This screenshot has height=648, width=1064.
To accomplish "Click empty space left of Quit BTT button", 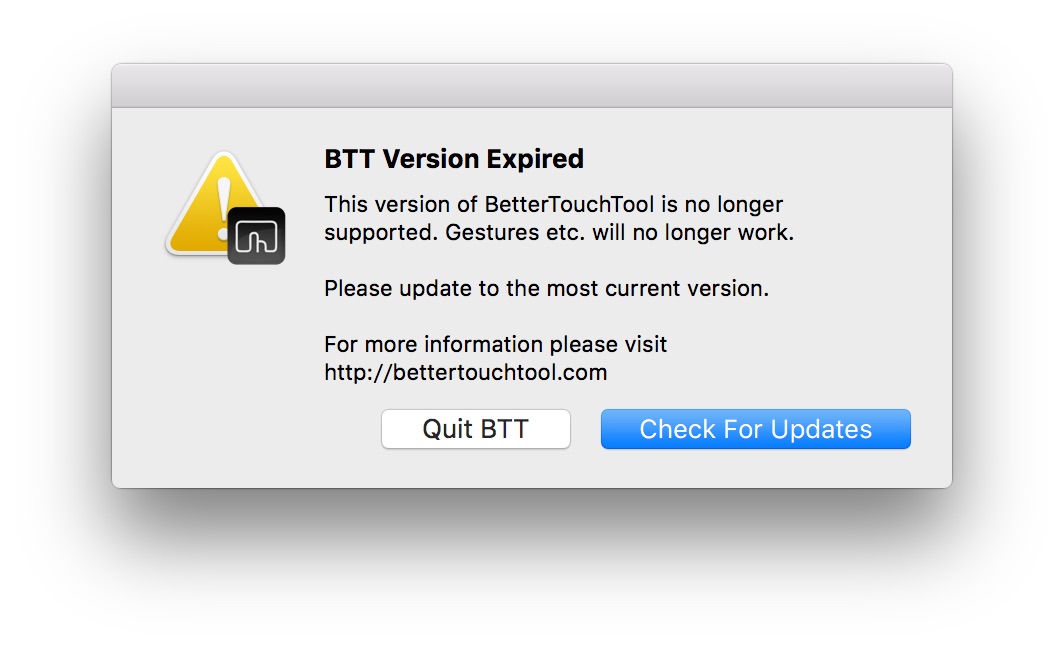I will tap(250, 430).
